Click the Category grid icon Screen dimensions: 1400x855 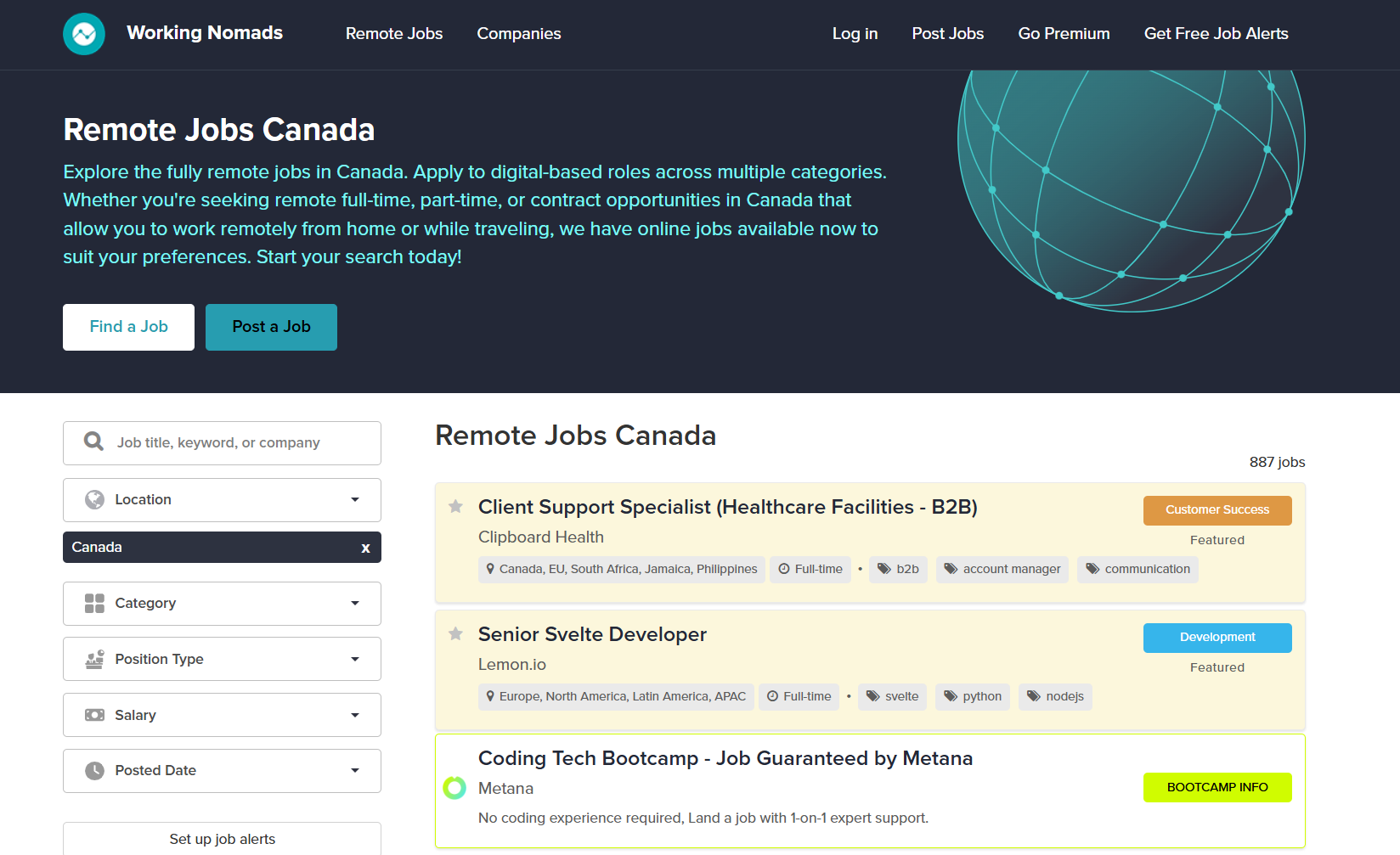[94, 603]
